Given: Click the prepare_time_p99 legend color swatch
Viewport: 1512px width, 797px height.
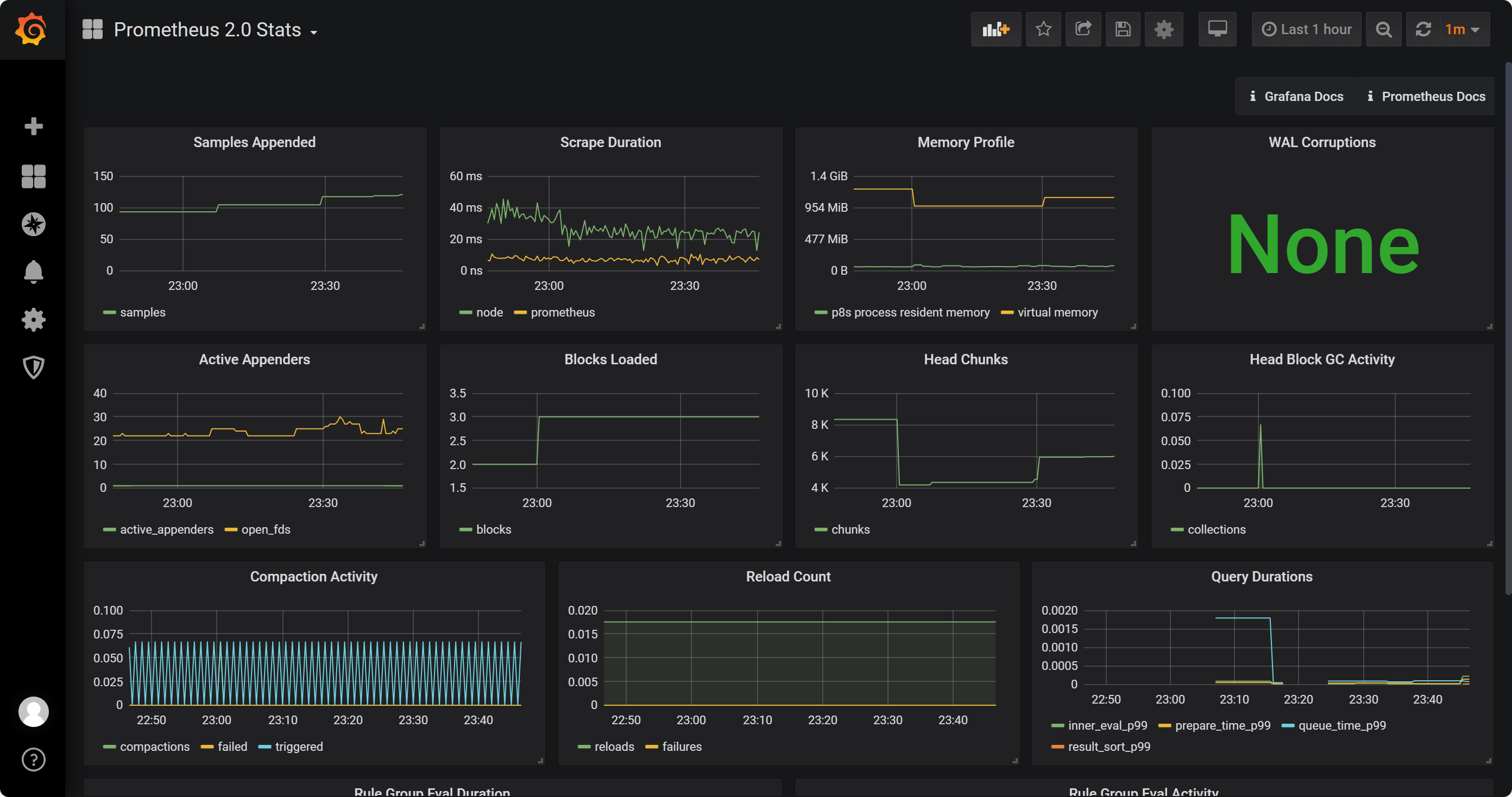Looking at the screenshot, I should point(1164,726).
